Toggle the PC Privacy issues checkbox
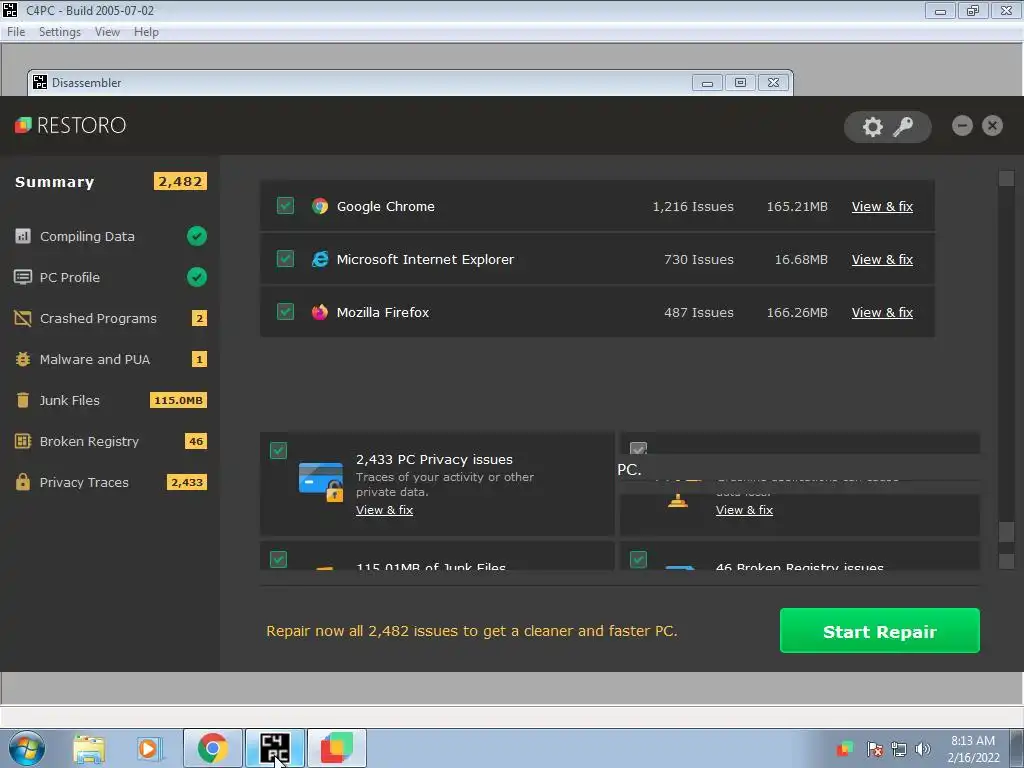 (278, 451)
